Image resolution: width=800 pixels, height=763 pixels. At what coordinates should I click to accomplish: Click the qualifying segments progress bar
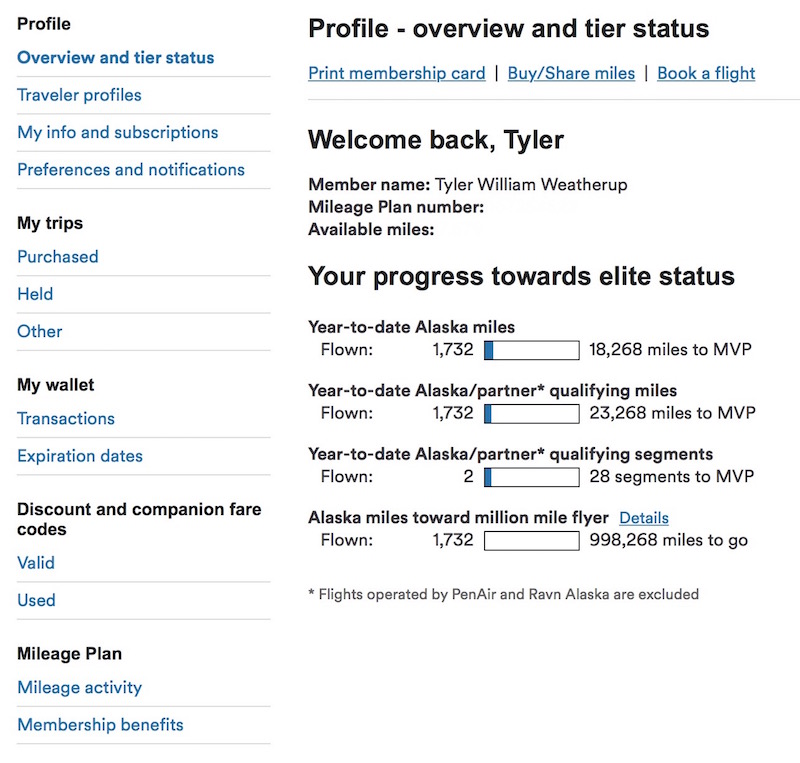tap(532, 477)
